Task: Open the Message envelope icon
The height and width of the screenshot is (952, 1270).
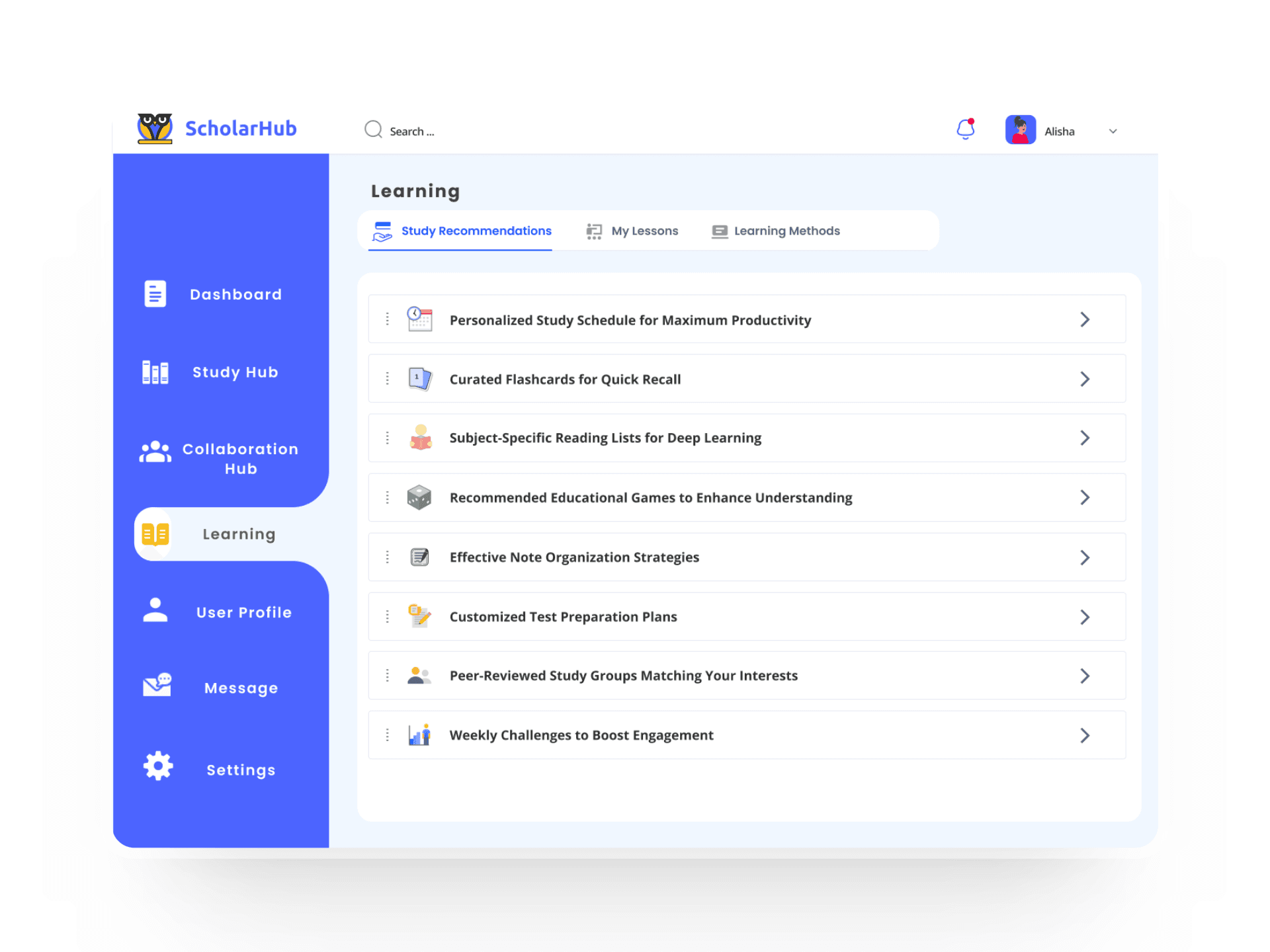Action: coord(157,685)
